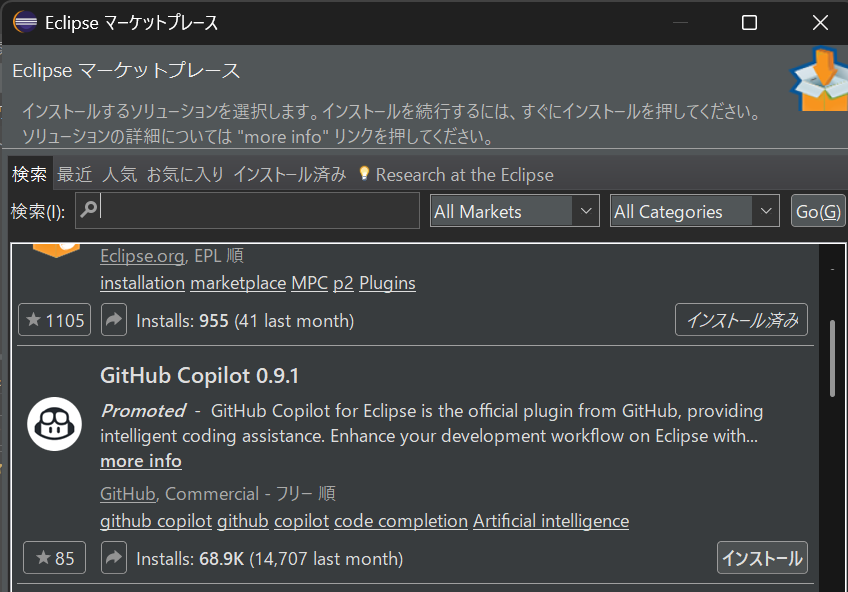Focus the 検索 text input field

coord(260,211)
